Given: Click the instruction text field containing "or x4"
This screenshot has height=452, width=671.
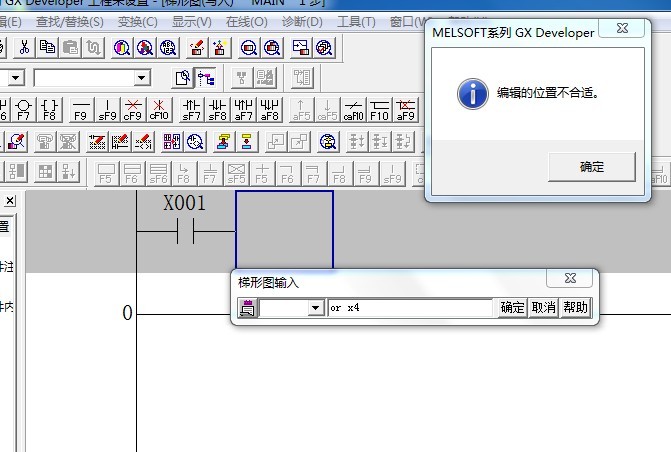Looking at the screenshot, I should pyautogui.click(x=410, y=308).
